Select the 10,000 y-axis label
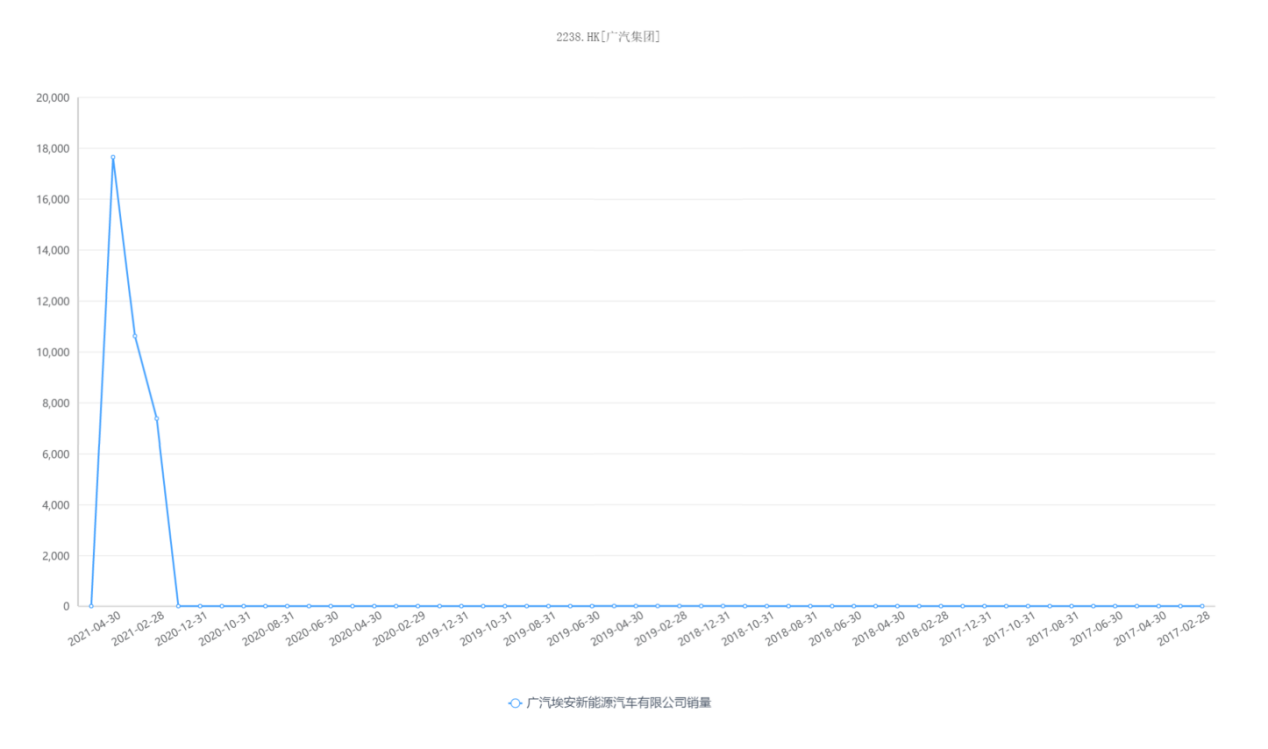The width and height of the screenshot is (1268, 749). point(52,352)
